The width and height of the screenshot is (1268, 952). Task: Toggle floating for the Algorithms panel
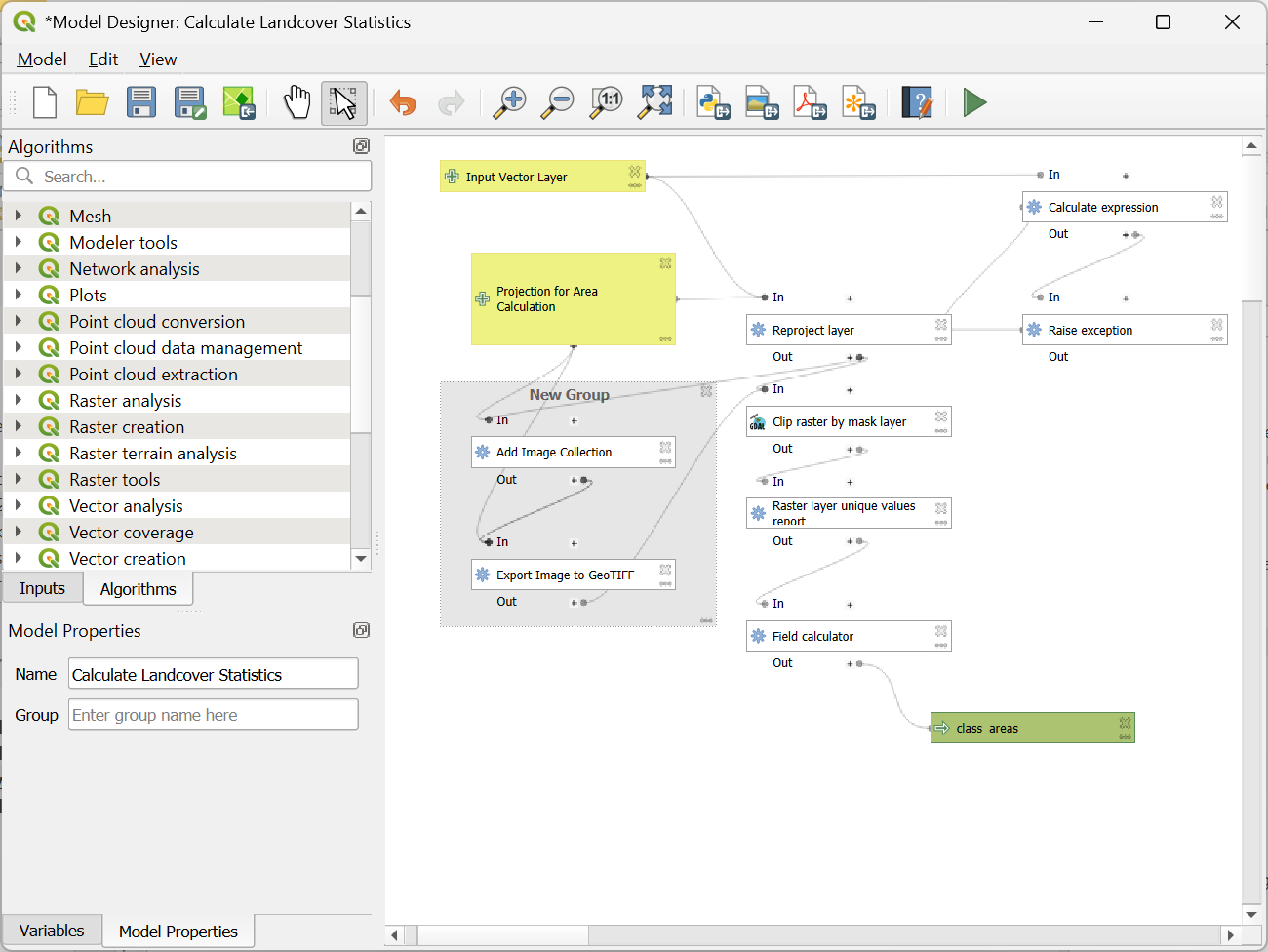click(x=361, y=146)
